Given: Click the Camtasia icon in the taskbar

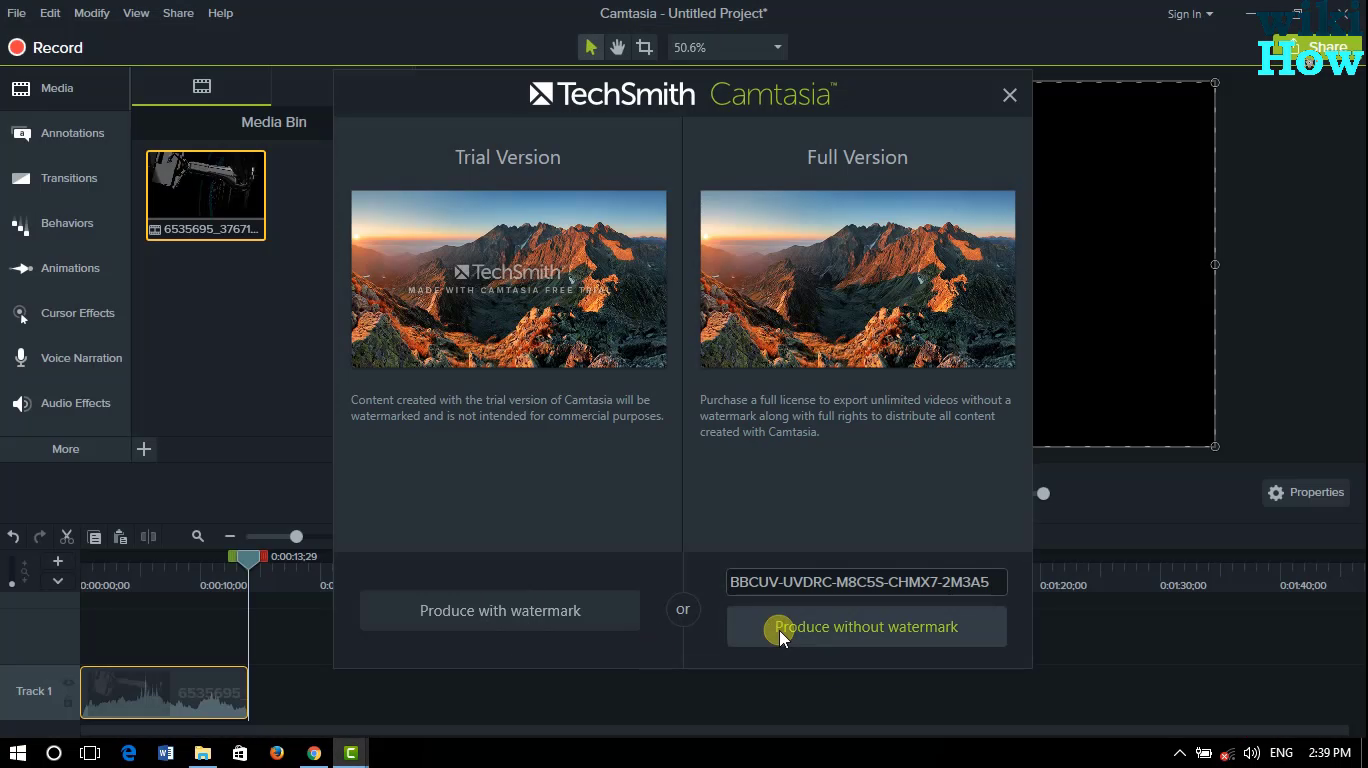Looking at the screenshot, I should coord(351,753).
